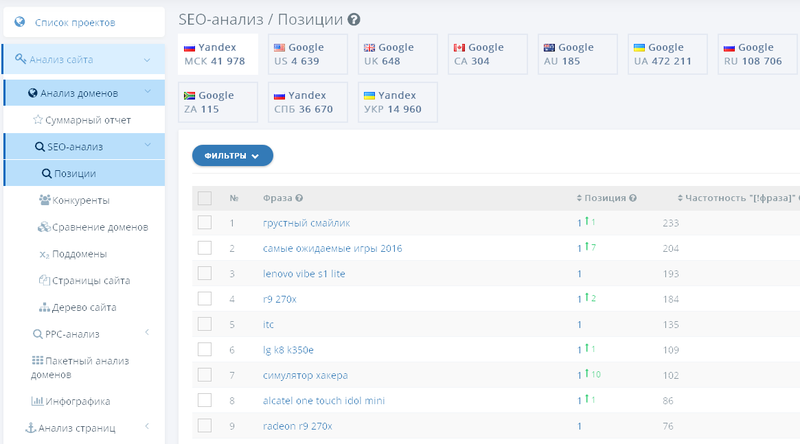This screenshot has width=800, height=444.
Task: Select the Google AU 185 tab
Action: pos(578,54)
